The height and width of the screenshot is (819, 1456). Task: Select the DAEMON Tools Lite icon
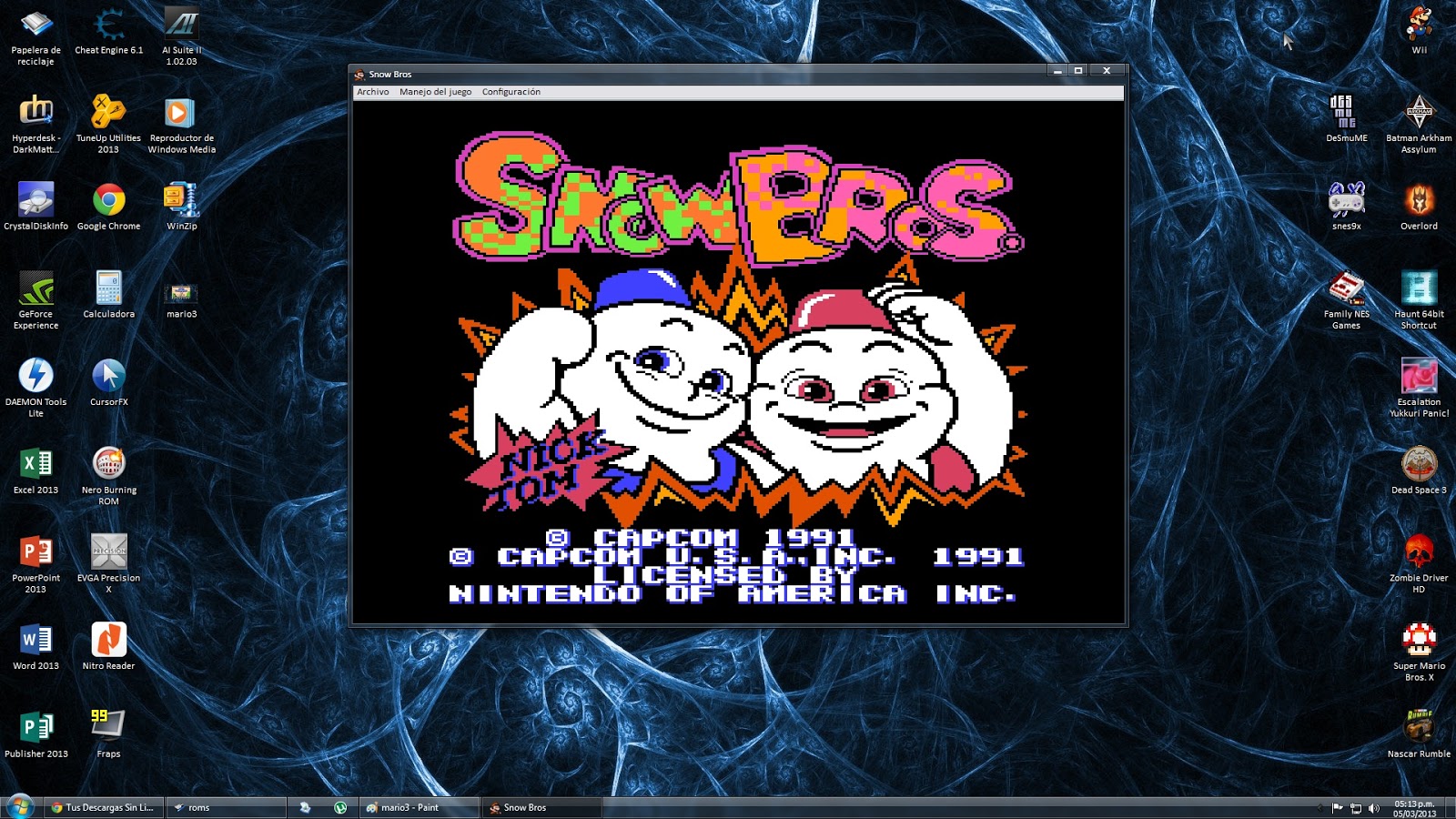tap(36, 389)
